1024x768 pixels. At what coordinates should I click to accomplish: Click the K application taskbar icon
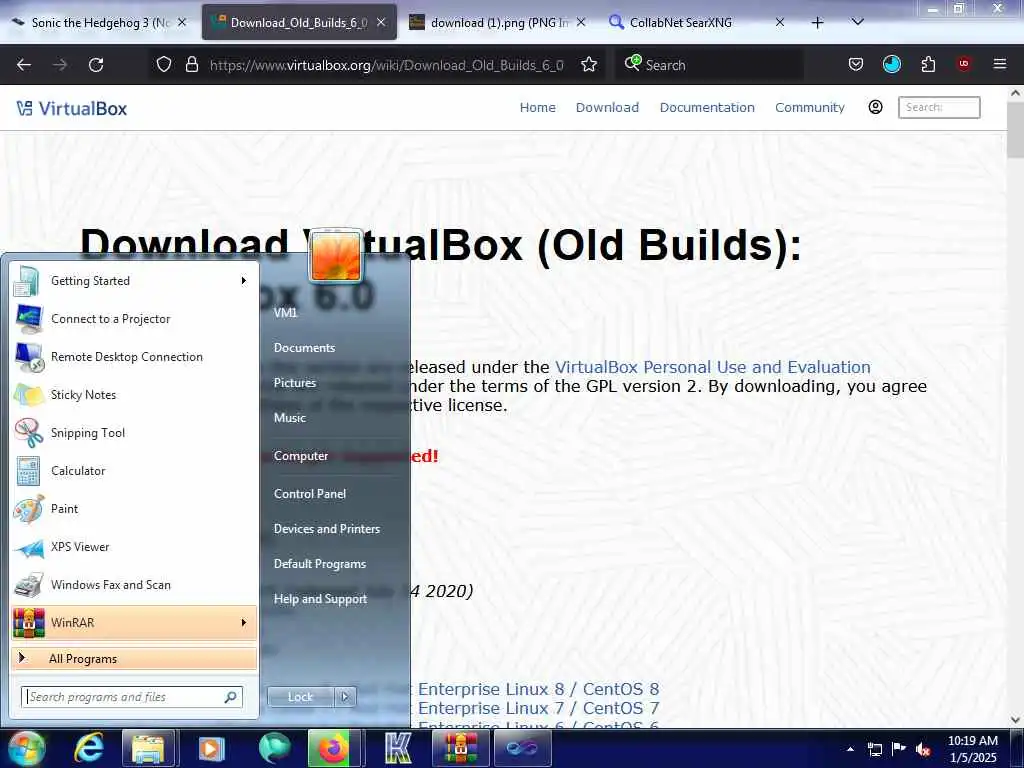[398, 748]
